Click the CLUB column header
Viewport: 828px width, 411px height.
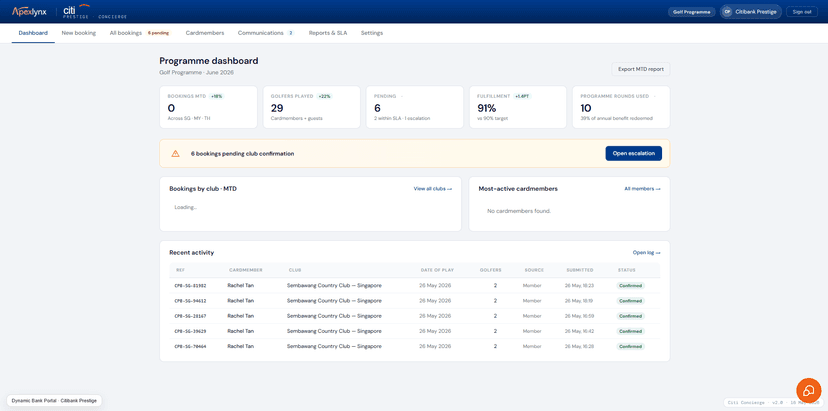[295, 270]
